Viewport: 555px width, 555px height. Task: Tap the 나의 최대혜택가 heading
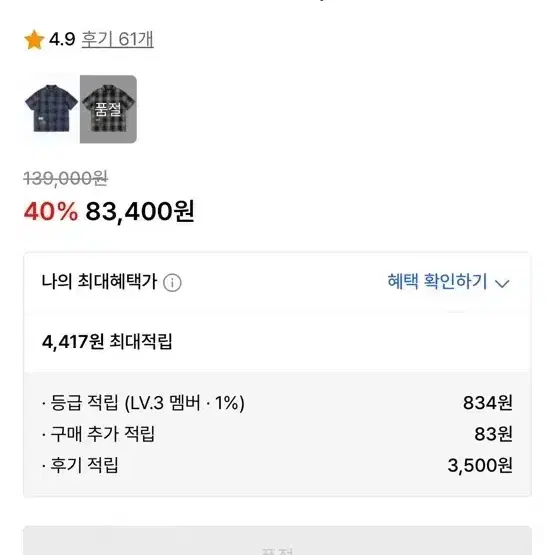tap(99, 282)
